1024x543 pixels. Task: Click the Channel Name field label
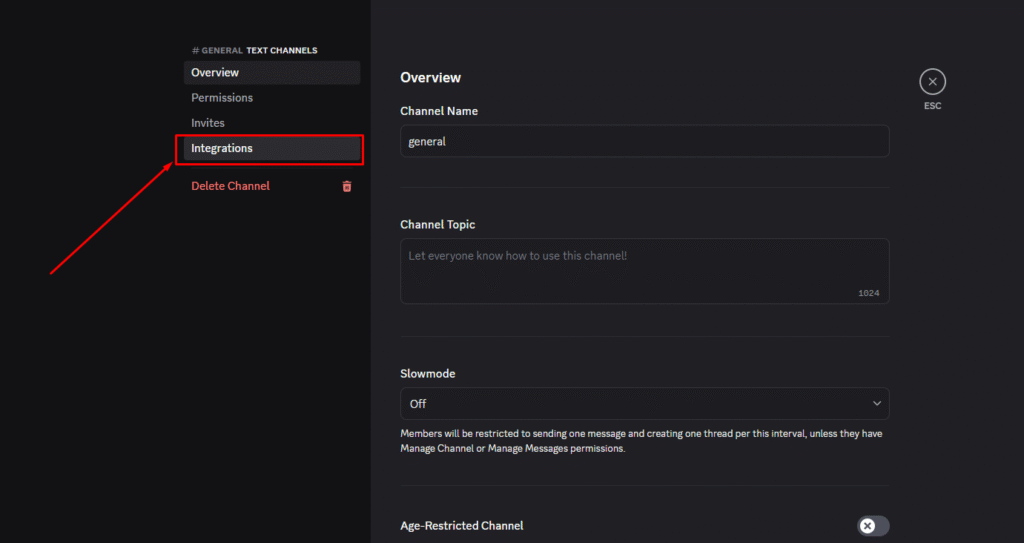pos(439,111)
